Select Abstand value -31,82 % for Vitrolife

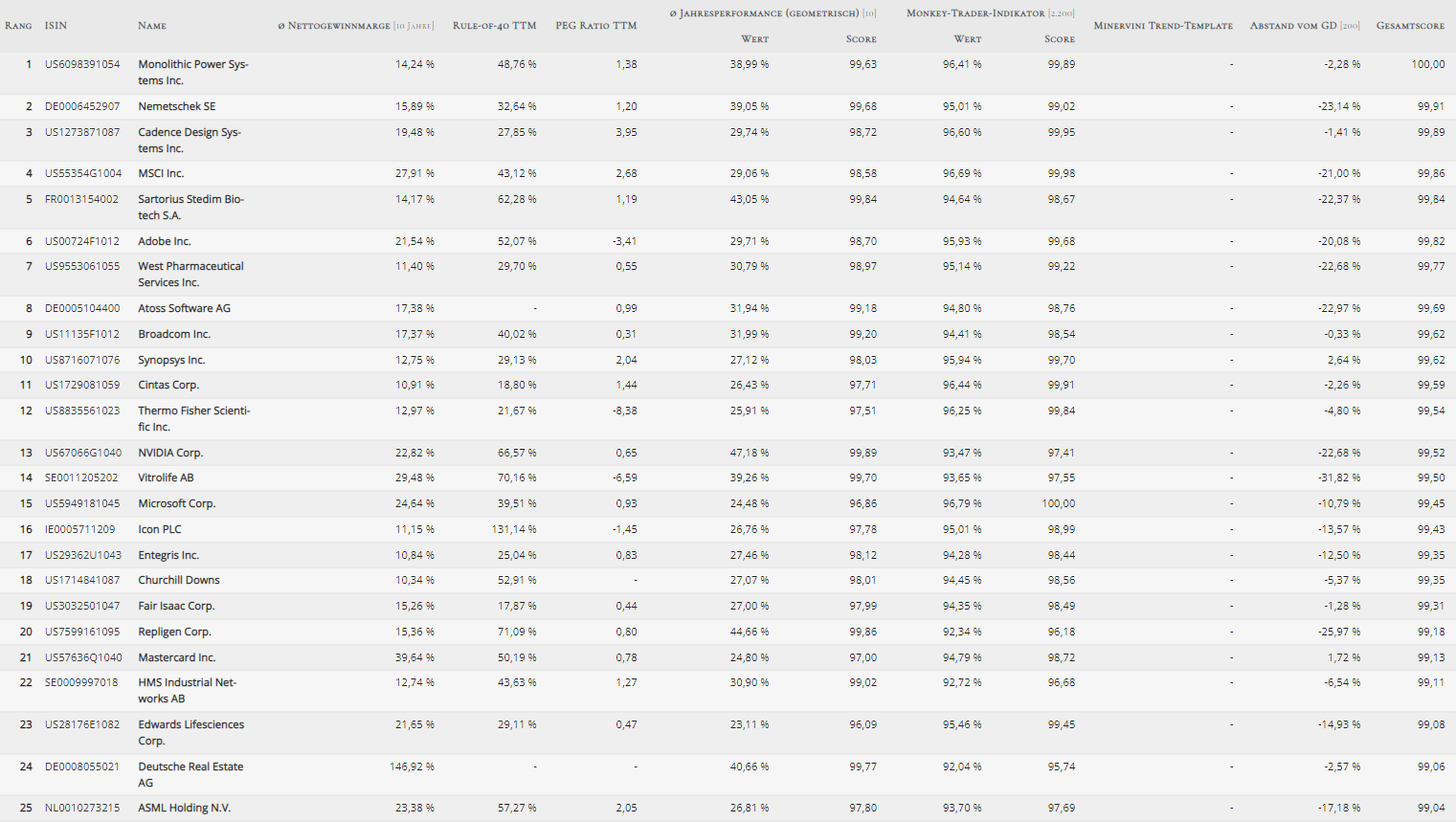[1339, 478]
